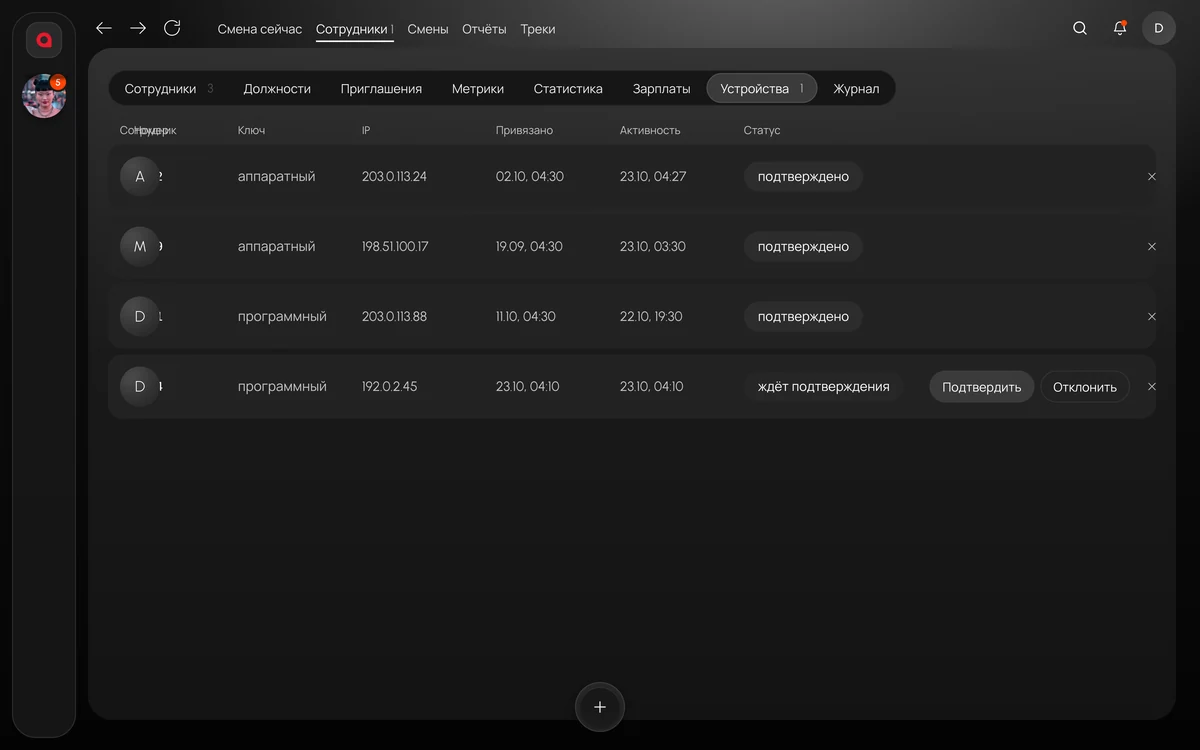The image size is (1200, 750).
Task: Remove the device with IP 203.0.113.24
Action: click(1152, 177)
